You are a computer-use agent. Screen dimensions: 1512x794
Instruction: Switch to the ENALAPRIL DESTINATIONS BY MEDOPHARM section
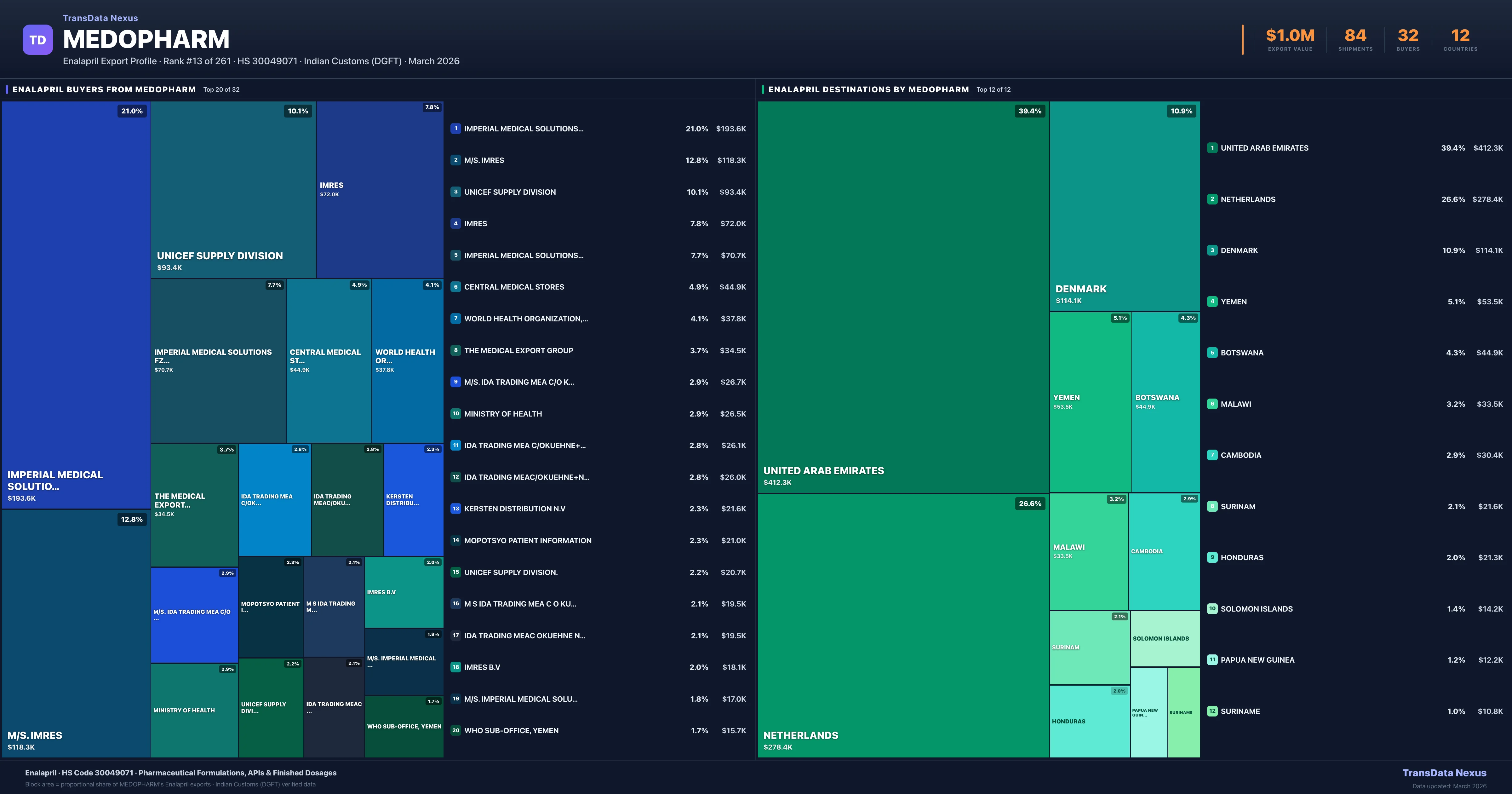pos(869,89)
